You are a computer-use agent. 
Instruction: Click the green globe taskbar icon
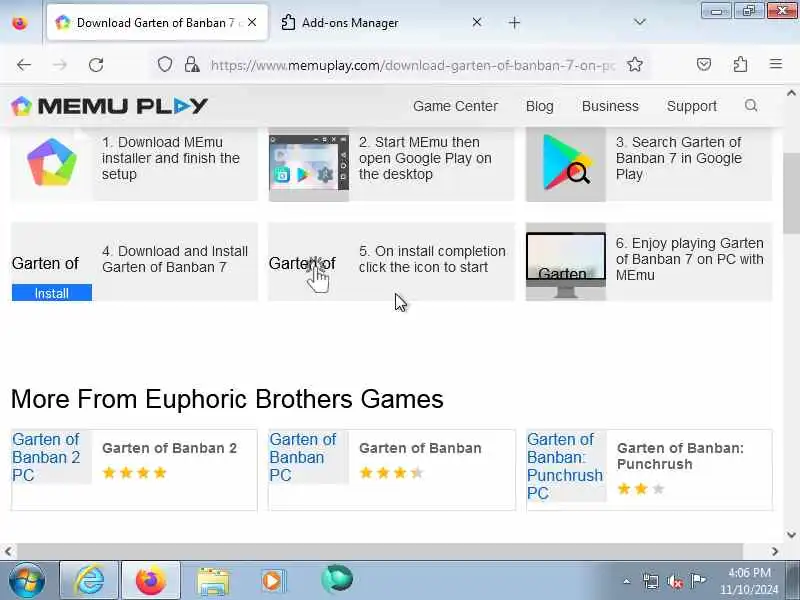tap(337, 579)
